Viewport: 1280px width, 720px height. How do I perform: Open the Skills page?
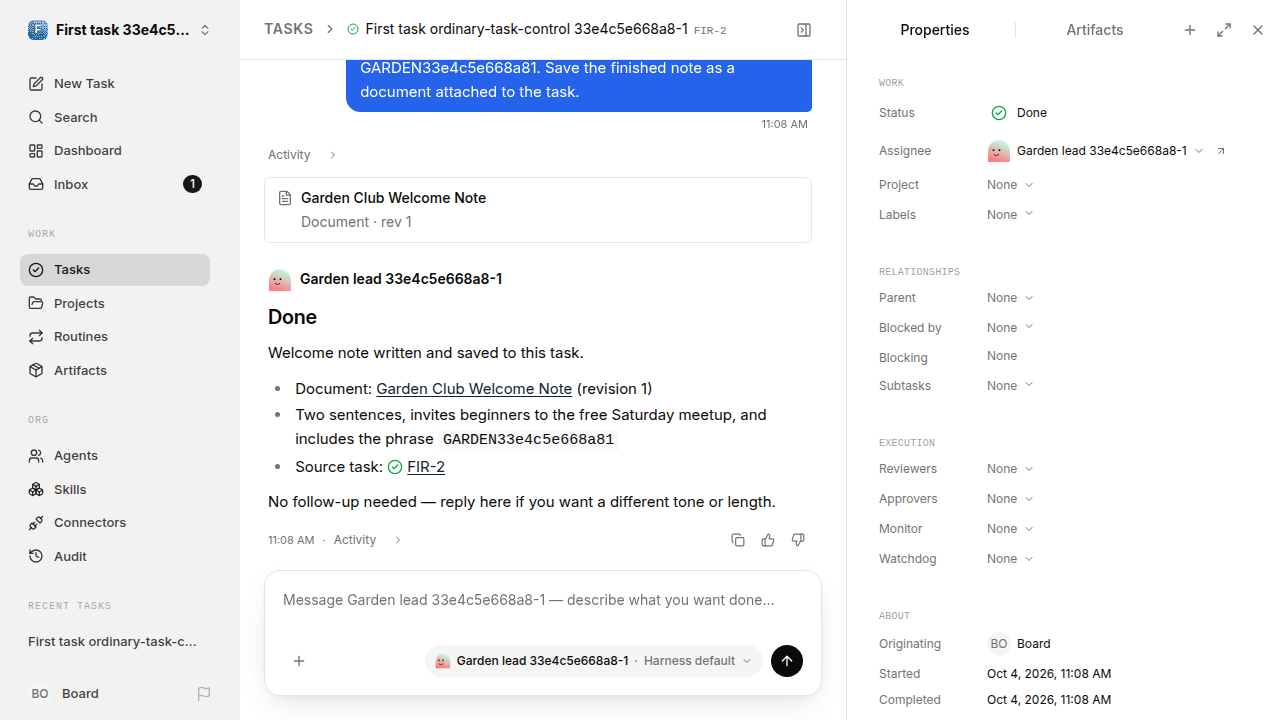pos(115,489)
